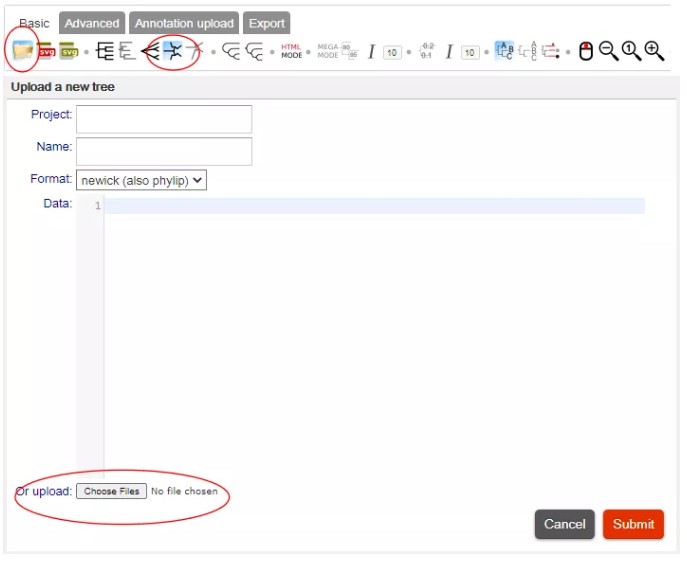Viewport: 687px width, 562px height.
Task: Click the mouse control icon
Action: (586, 51)
